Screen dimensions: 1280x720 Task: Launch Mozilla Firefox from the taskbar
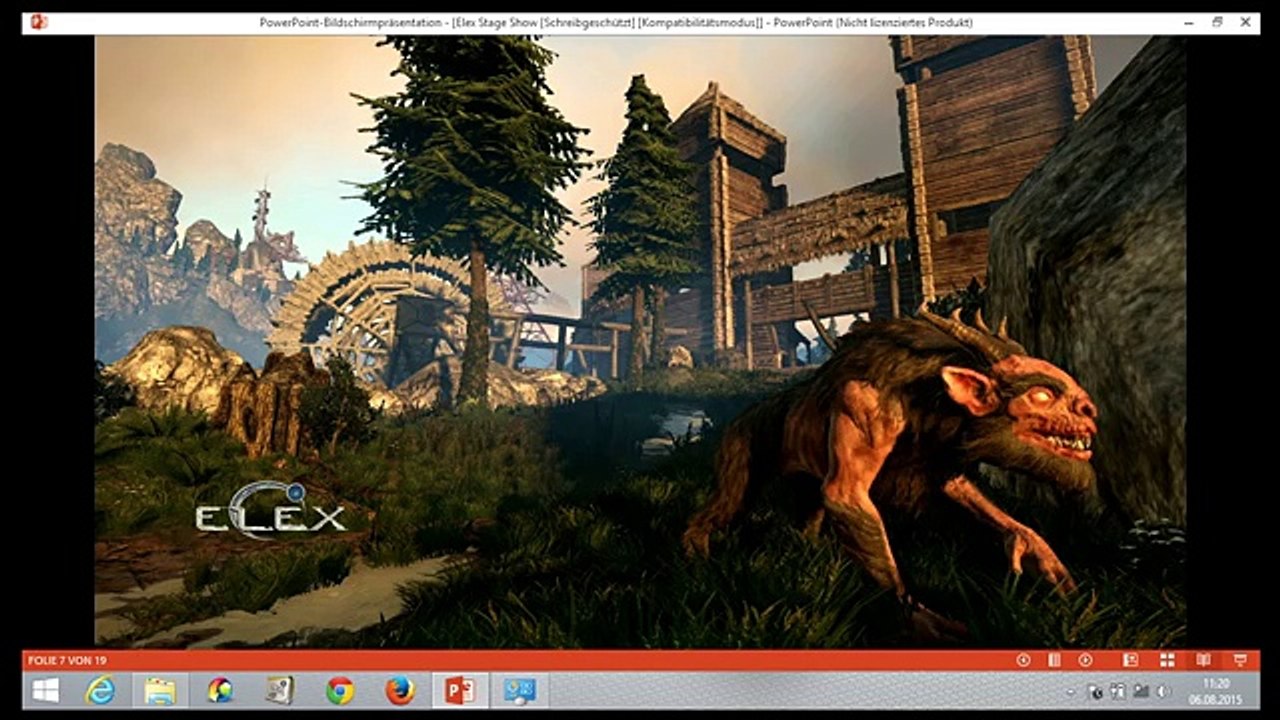(400, 690)
